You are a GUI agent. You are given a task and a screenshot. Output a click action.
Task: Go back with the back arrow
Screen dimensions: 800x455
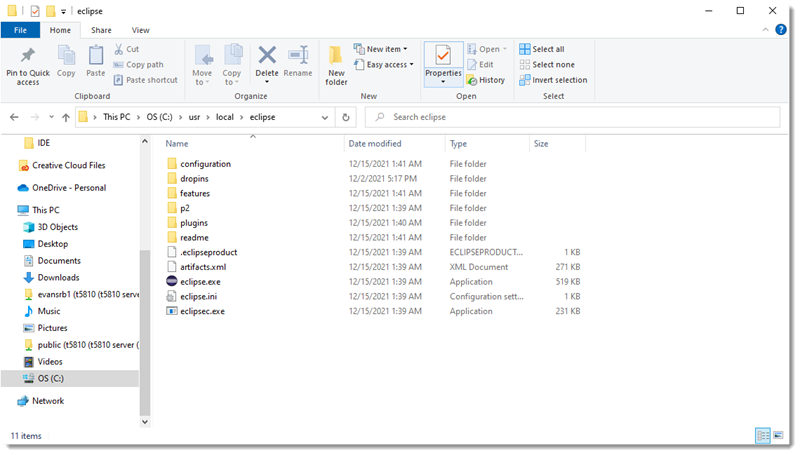(14, 117)
